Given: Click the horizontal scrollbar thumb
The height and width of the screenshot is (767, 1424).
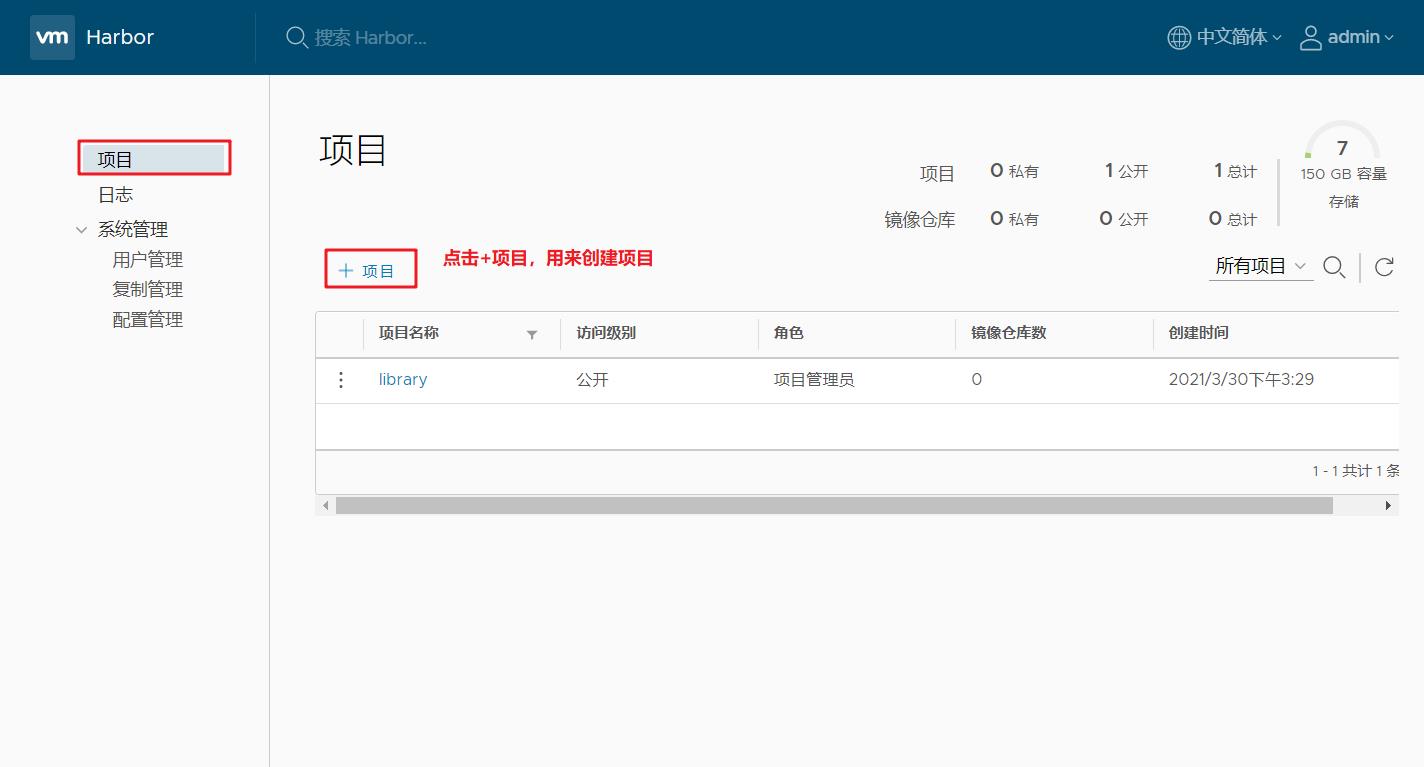Looking at the screenshot, I should (x=834, y=506).
